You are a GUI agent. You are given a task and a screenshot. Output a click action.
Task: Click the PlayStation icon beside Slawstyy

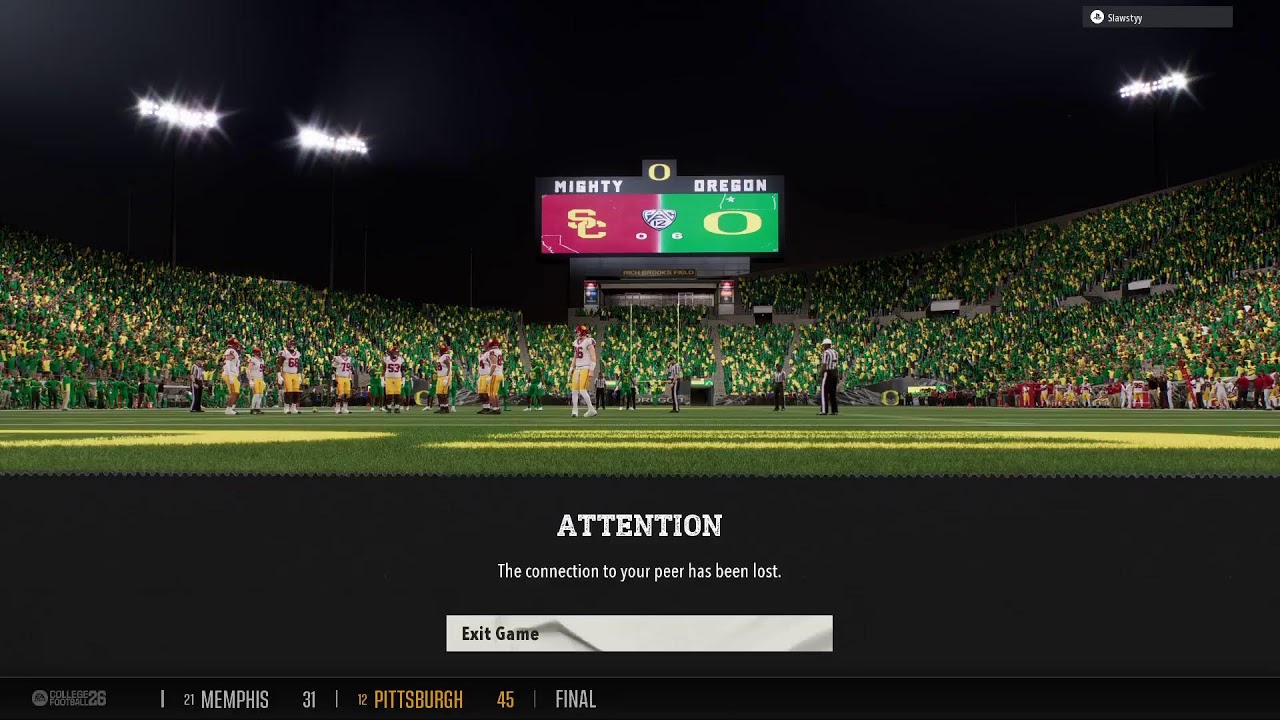[1096, 17]
